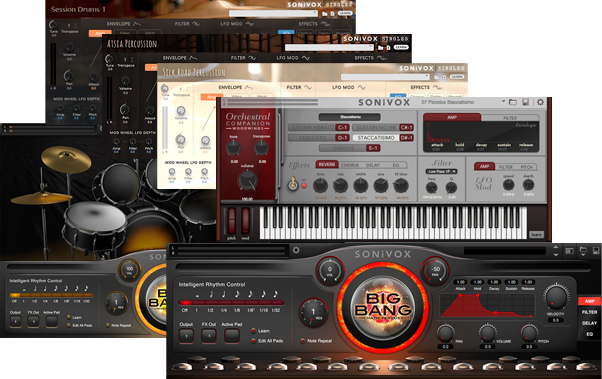Switch to FILTER tab in Orchestral envelope panel
Screen dimensions: 602x379
[510, 118]
